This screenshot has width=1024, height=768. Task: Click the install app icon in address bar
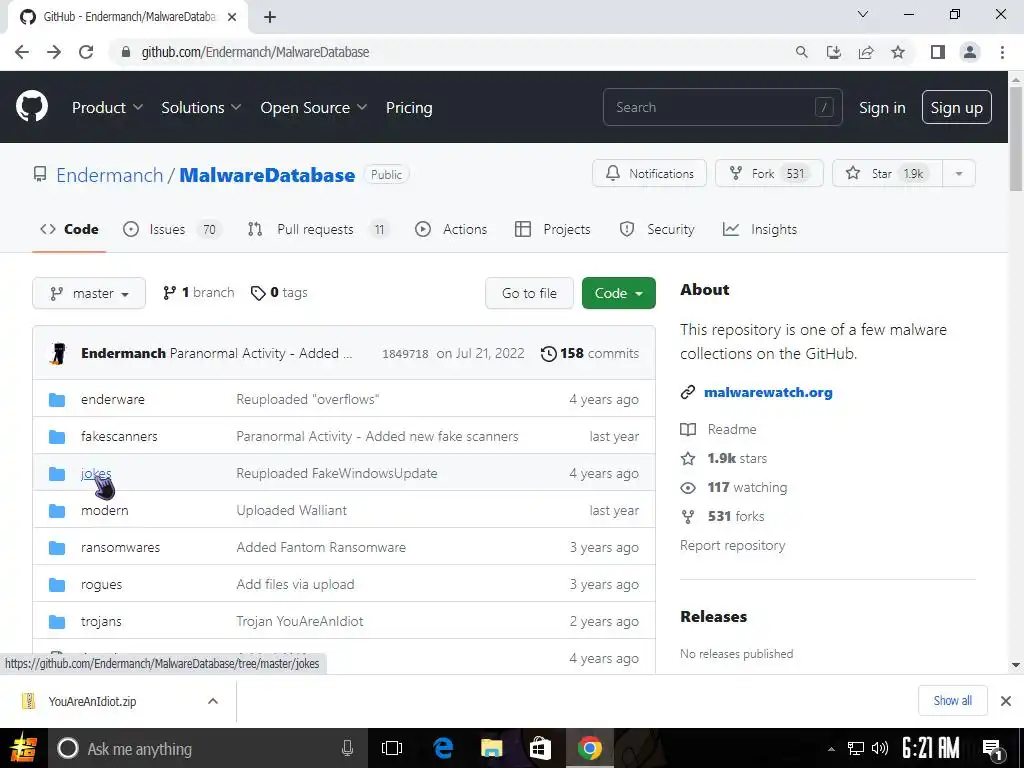point(833,52)
